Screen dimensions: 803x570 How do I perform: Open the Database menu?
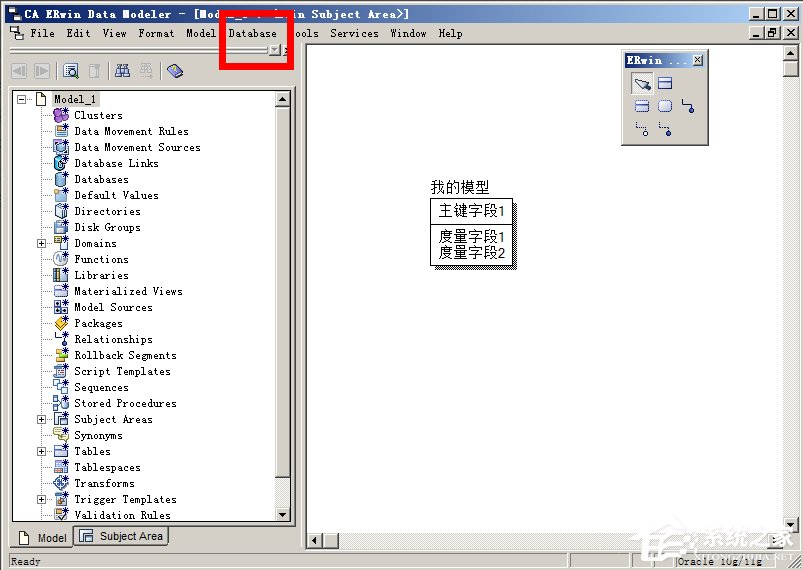[x=252, y=33]
